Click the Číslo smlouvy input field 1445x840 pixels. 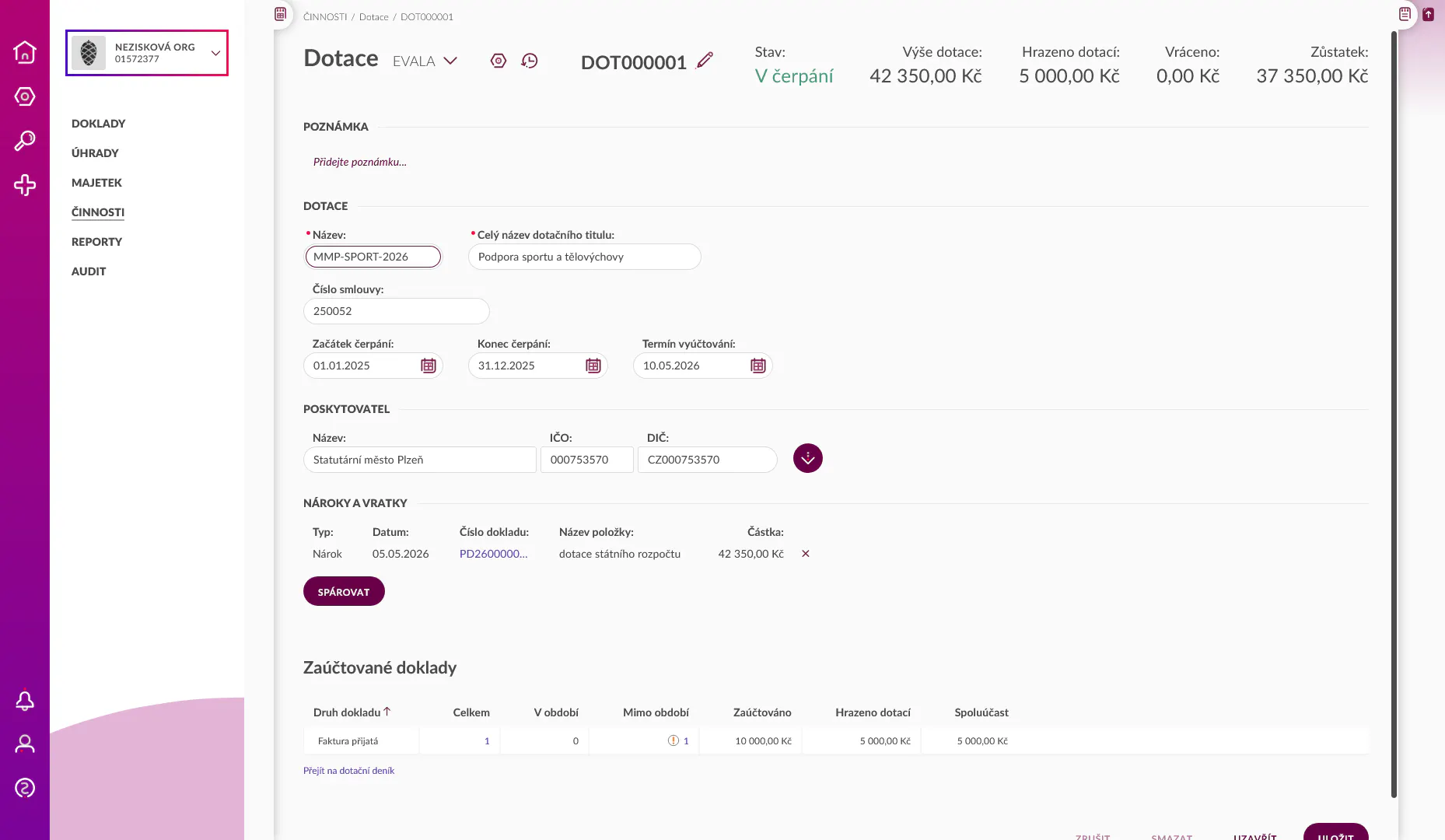397,311
